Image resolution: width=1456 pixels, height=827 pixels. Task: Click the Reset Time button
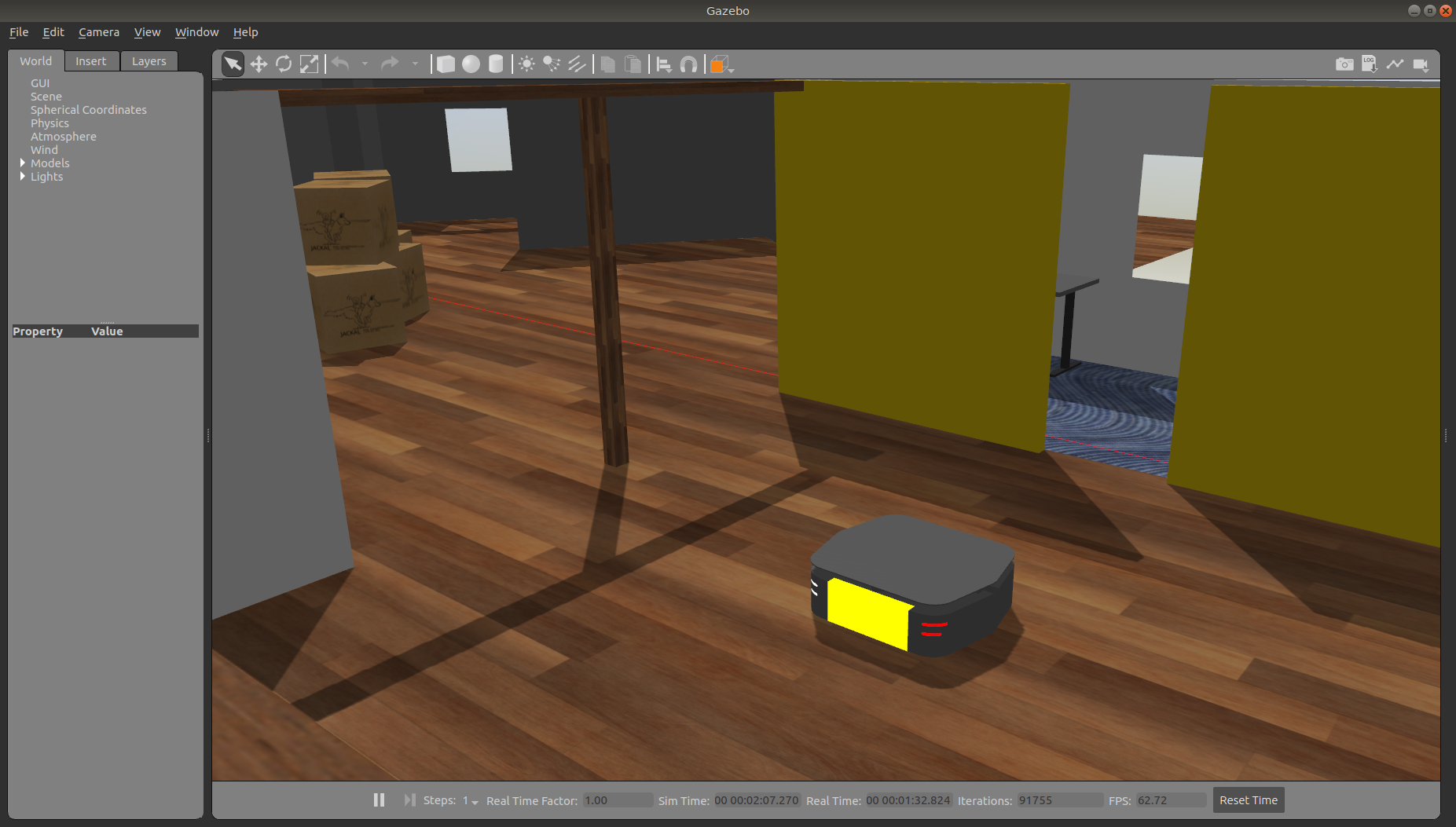1248,800
